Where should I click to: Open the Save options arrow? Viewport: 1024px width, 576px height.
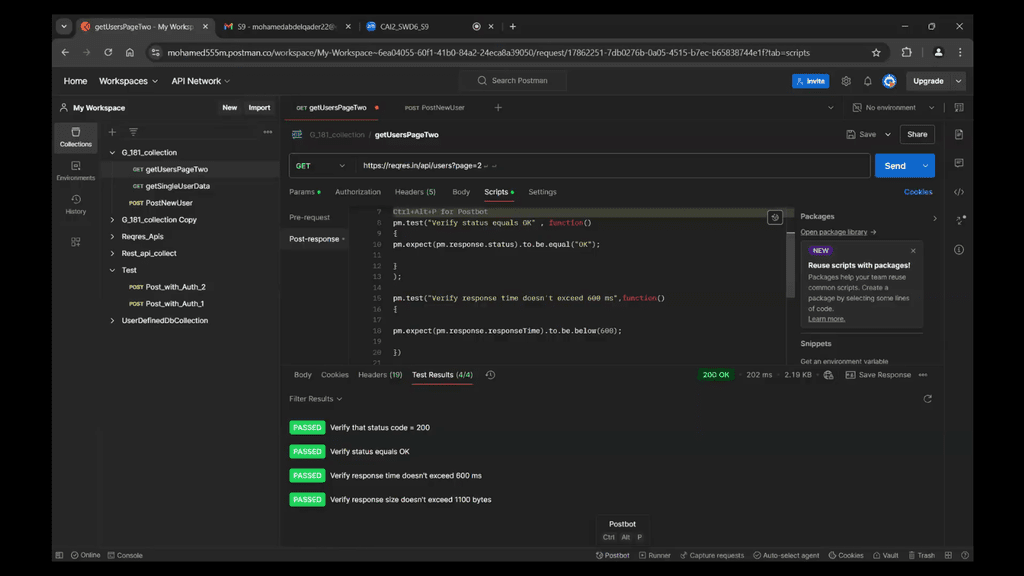[x=888, y=135]
